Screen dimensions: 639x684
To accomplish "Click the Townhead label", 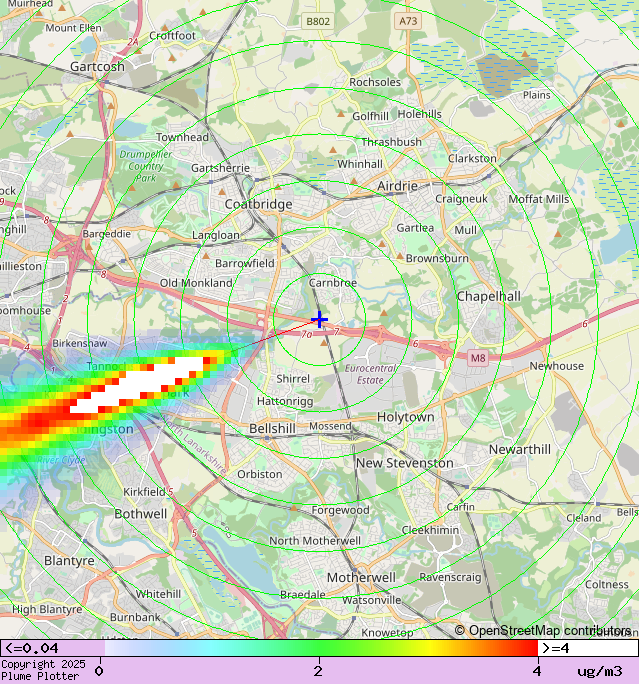I will 182,137.
